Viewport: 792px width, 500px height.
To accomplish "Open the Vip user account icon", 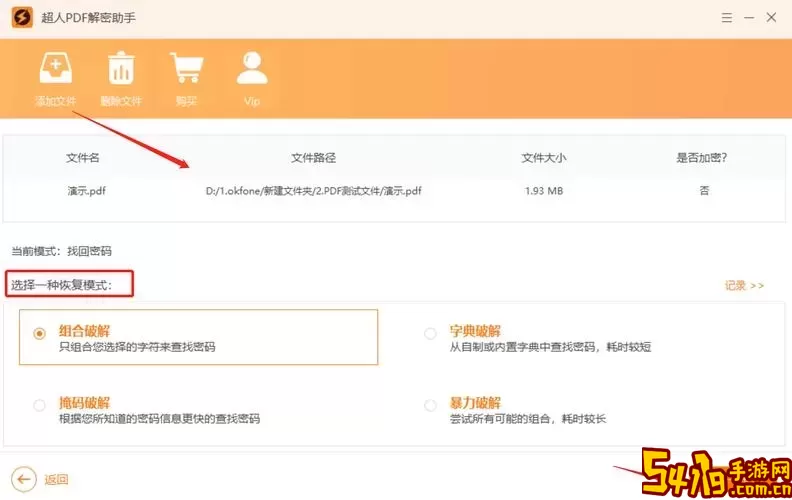I will (252, 68).
